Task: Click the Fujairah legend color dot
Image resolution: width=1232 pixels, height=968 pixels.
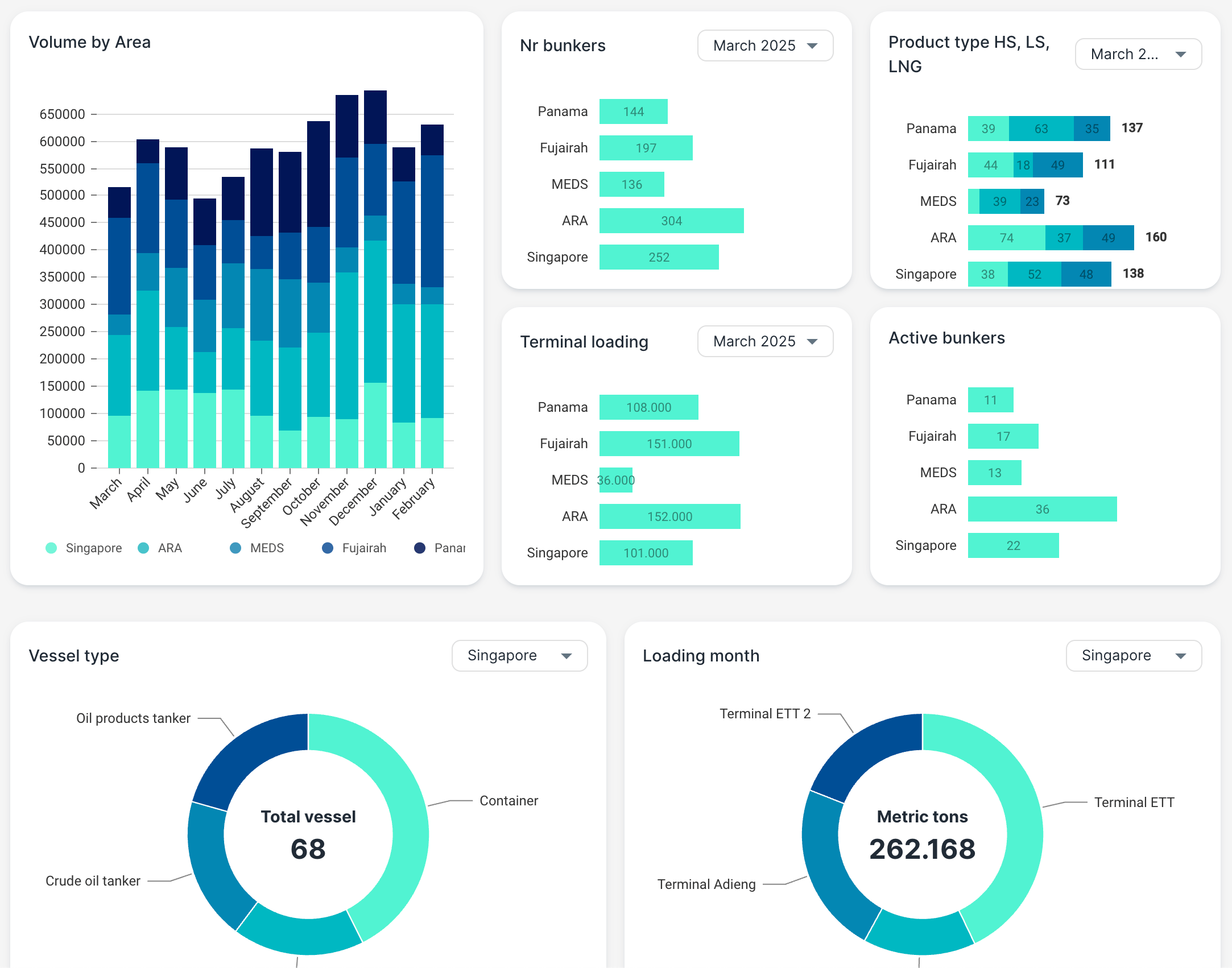Action: tap(328, 548)
